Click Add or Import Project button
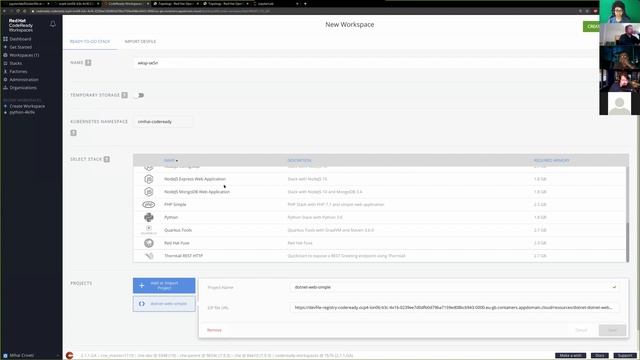 point(164,285)
